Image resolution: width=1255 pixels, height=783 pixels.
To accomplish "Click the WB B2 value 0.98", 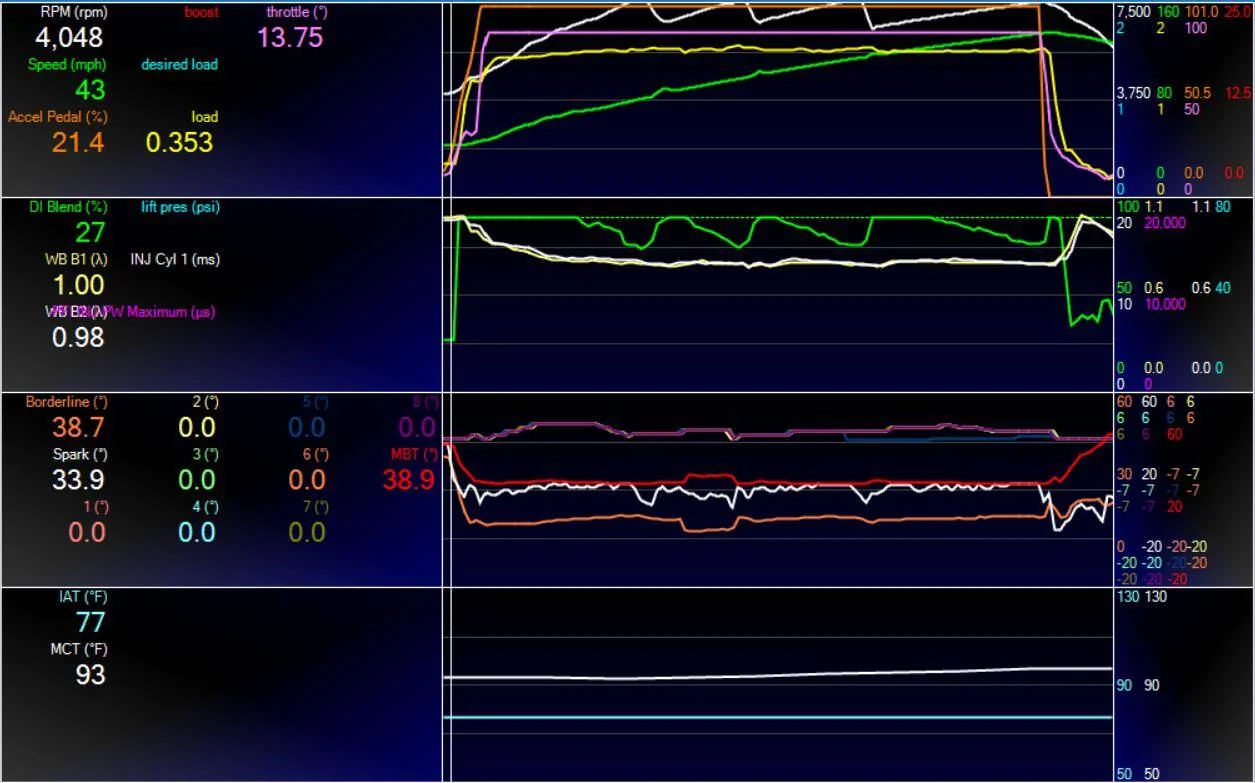I will click(78, 337).
